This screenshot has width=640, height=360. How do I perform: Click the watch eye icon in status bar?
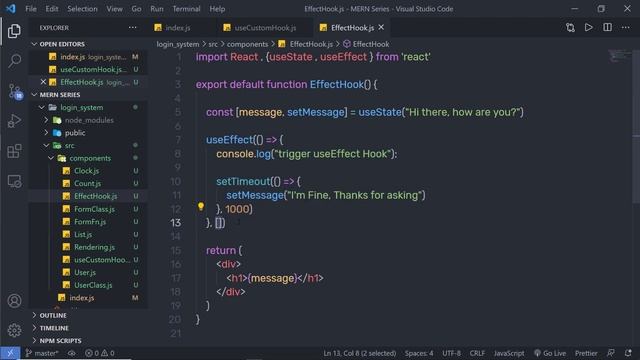click(x=72, y=353)
